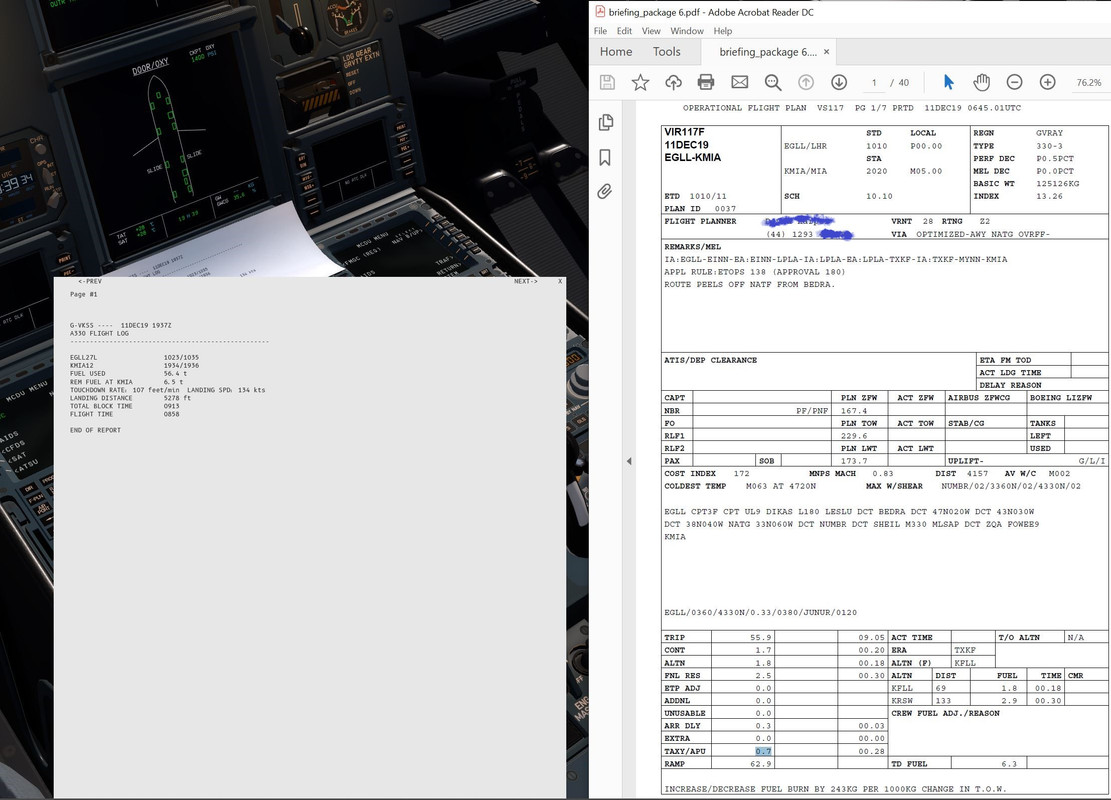Click the TRIP fuel value 55.9
The height and width of the screenshot is (800, 1111).
click(761, 638)
